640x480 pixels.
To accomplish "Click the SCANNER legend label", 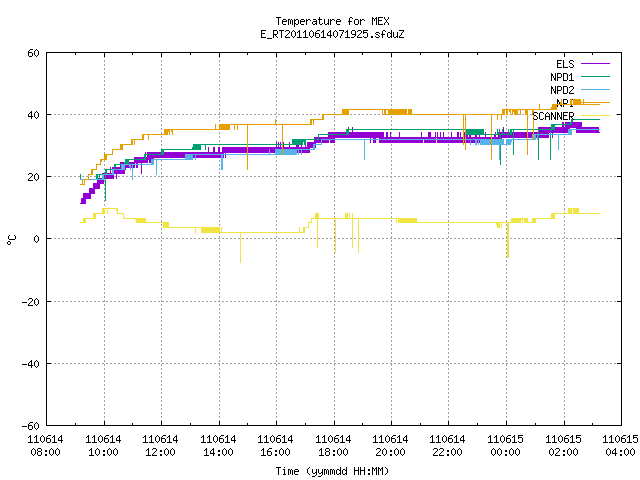I will click(x=553, y=116).
